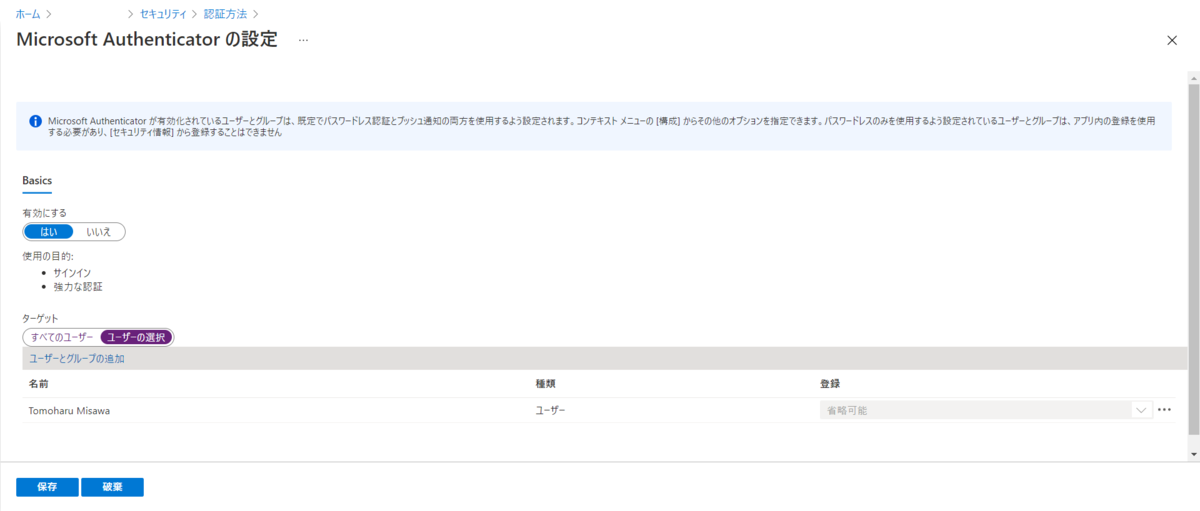Click the ターゲット label

(x=40, y=318)
